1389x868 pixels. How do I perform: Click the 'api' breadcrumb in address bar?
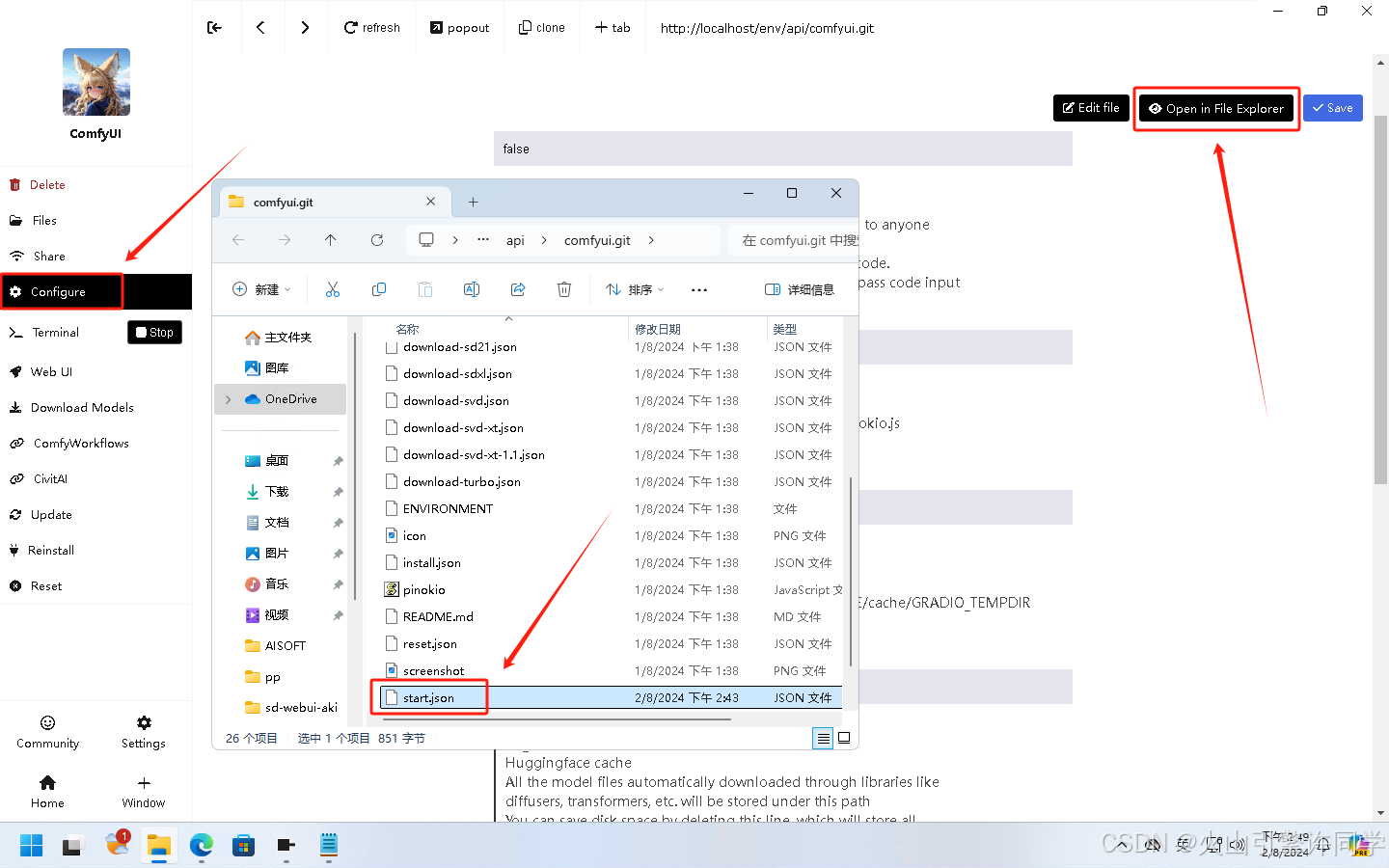(515, 240)
